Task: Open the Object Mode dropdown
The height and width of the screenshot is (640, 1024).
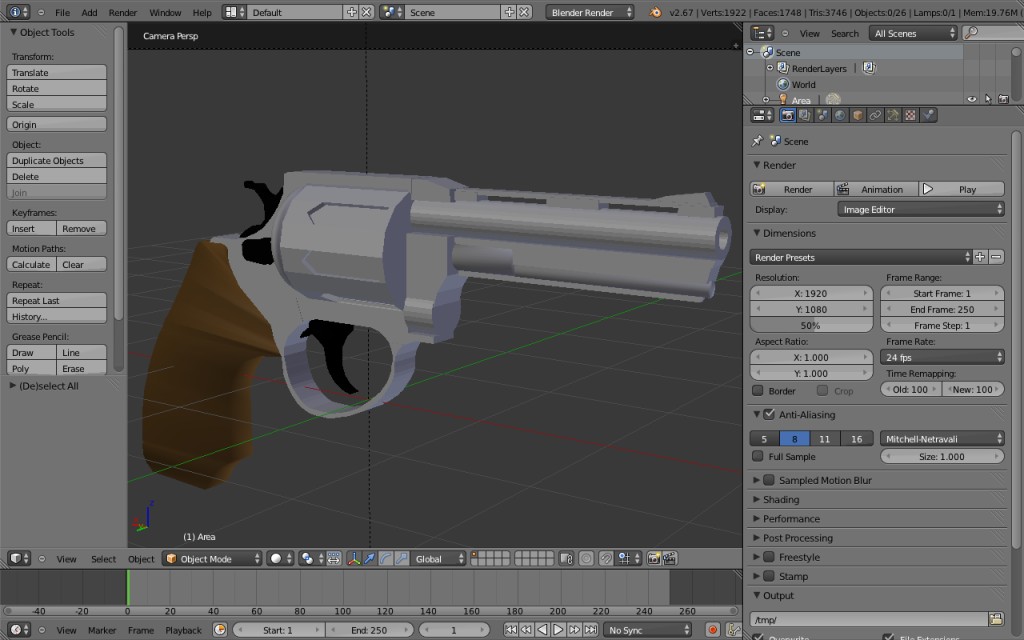Action: 210,559
